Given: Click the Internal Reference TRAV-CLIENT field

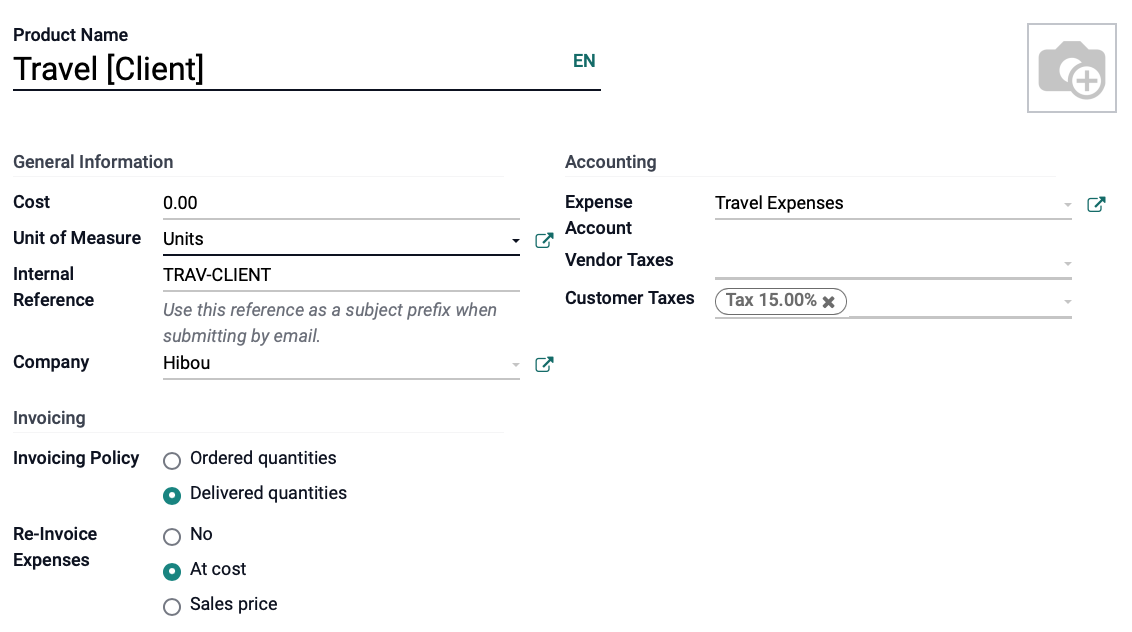Looking at the screenshot, I should (x=341, y=275).
